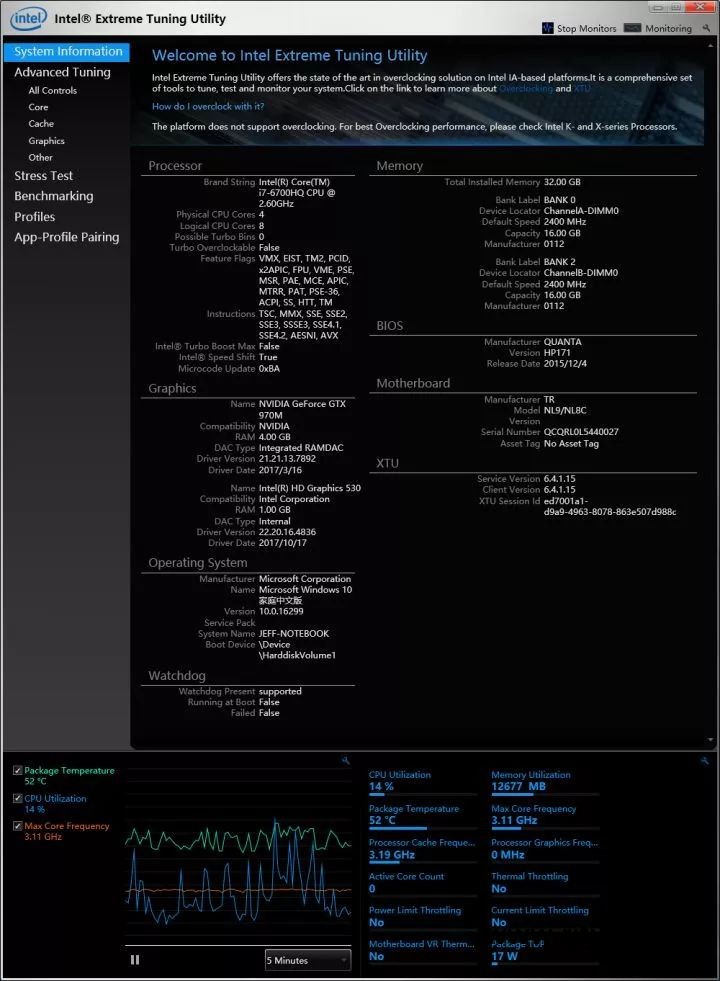Uncheck the Max Core Frequency checkbox
Viewport: 720px width, 981px height.
point(18,826)
